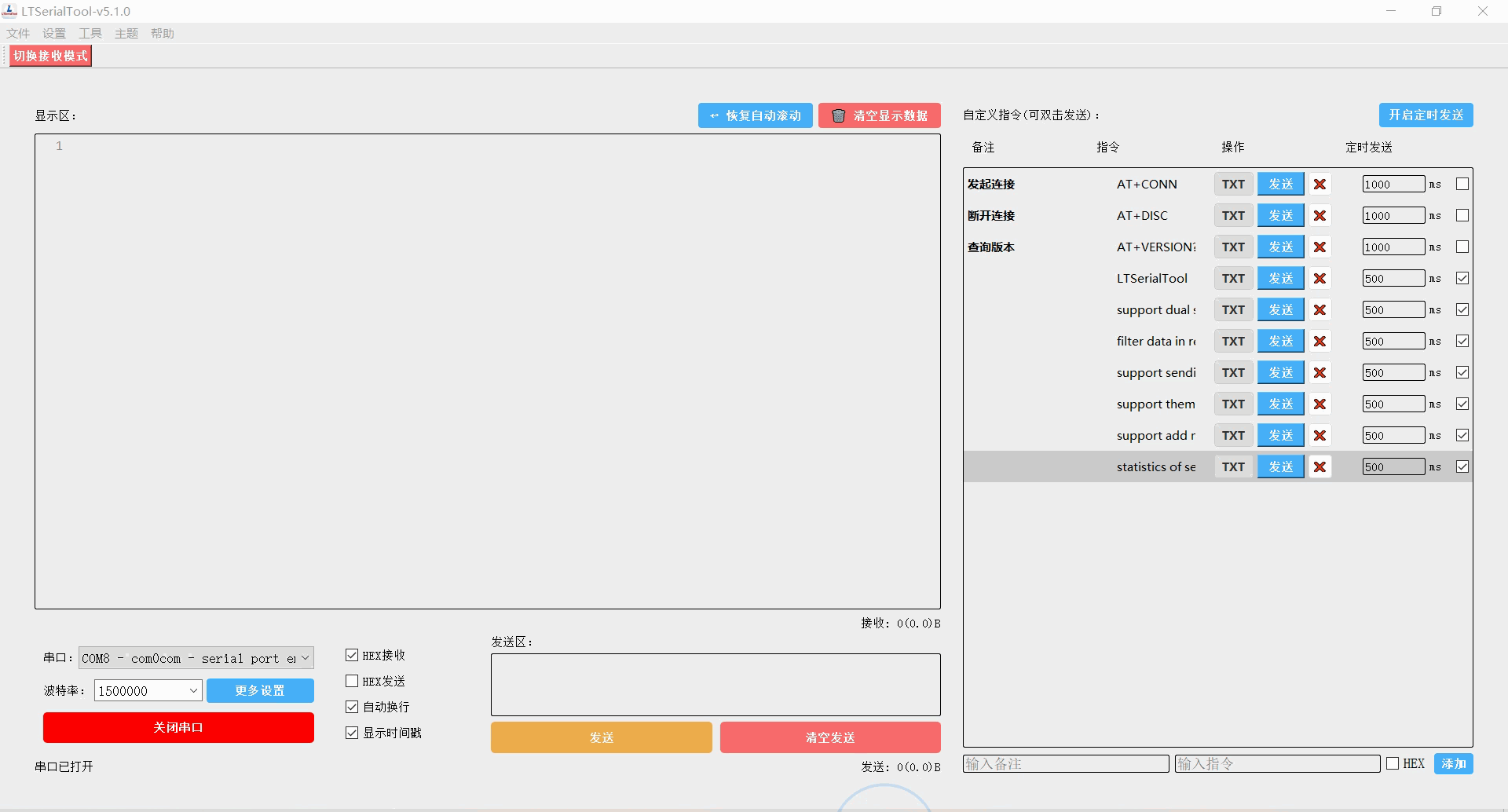Disable timed send for 'statistics of se' row
This screenshot has width=1508, height=812.
tap(1462, 466)
